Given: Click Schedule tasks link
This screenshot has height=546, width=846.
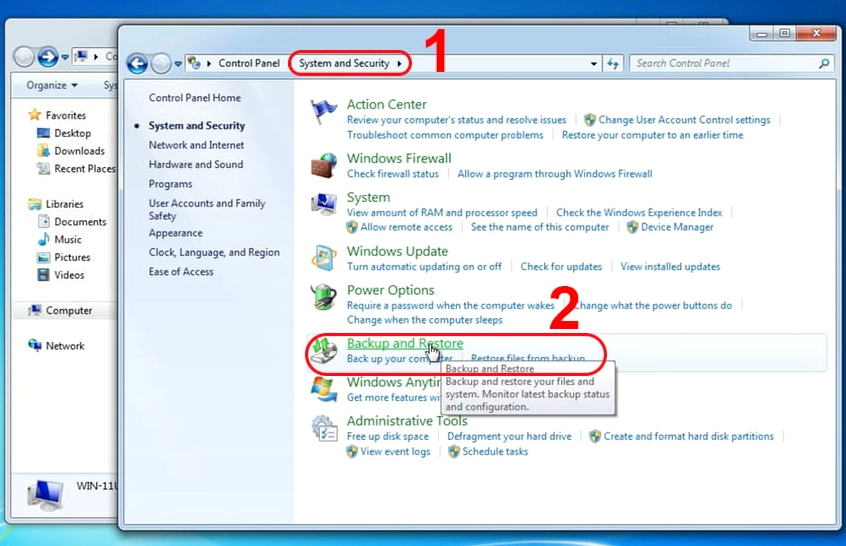Looking at the screenshot, I should coord(495,452).
